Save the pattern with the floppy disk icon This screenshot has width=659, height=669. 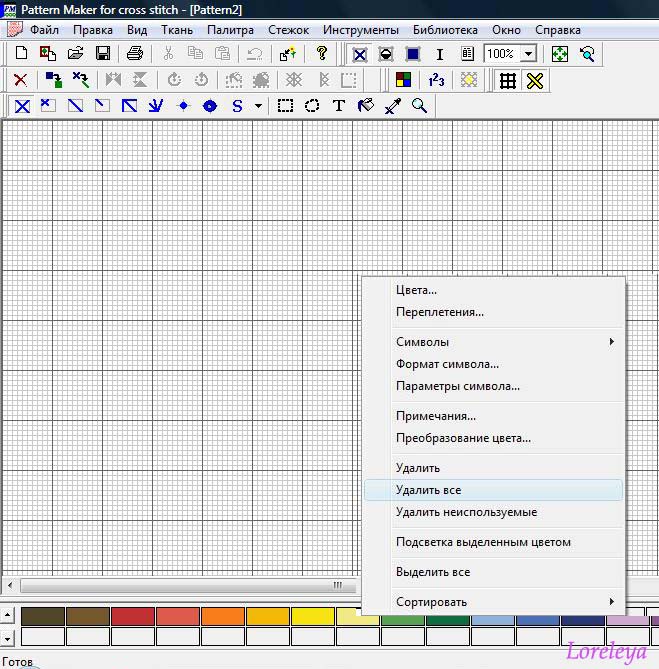click(x=103, y=54)
